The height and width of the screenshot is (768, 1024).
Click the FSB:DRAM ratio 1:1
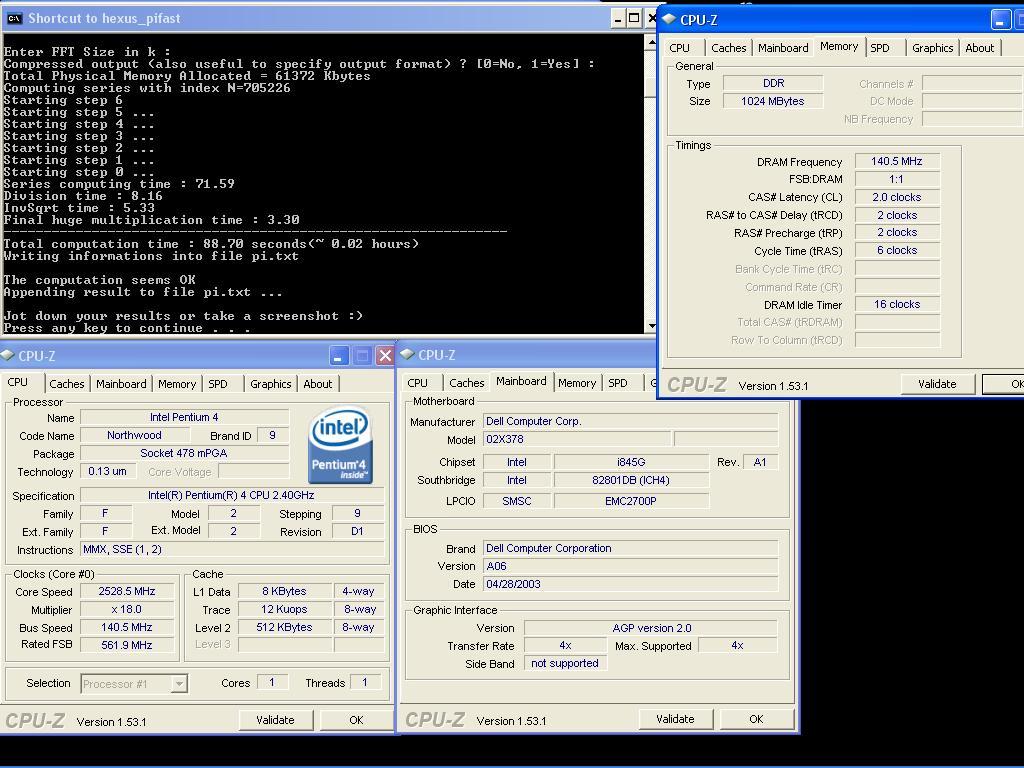pos(897,179)
